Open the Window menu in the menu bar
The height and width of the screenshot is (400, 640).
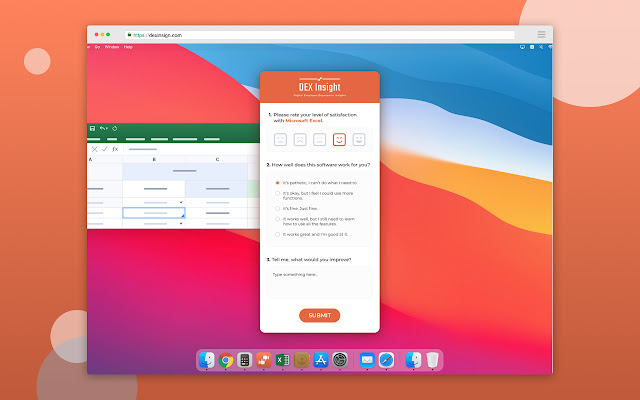coord(111,47)
